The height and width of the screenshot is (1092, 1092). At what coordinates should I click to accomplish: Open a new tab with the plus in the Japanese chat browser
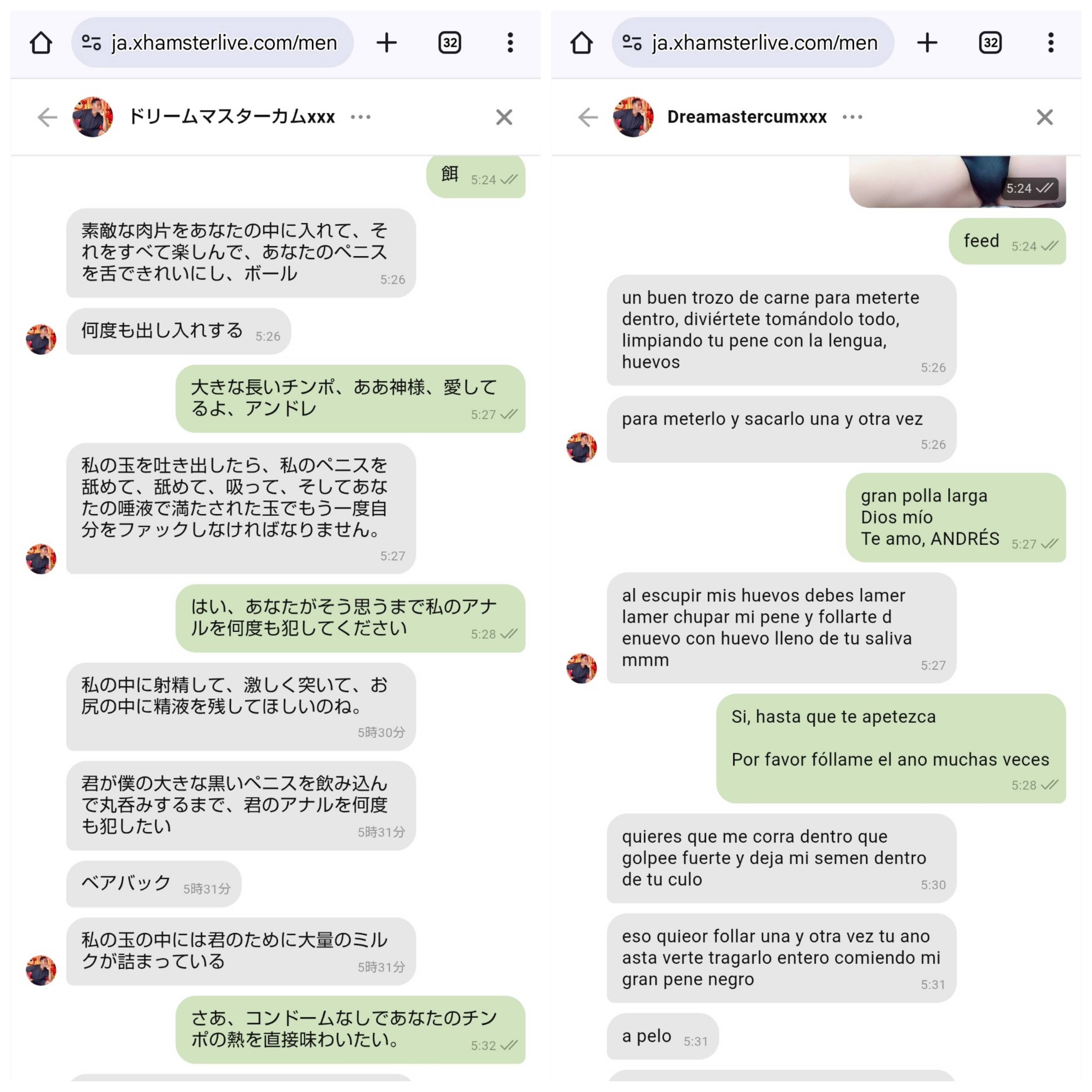click(x=386, y=42)
